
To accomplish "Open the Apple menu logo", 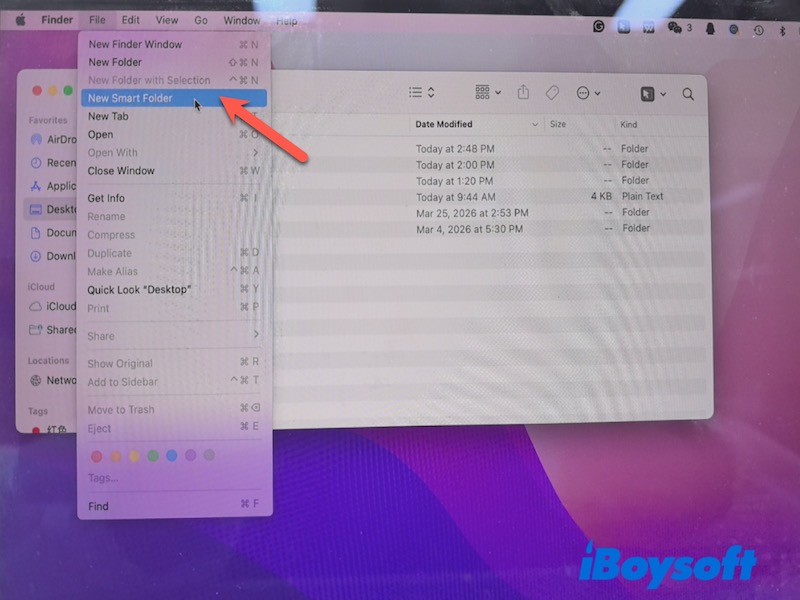I will coord(19,20).
